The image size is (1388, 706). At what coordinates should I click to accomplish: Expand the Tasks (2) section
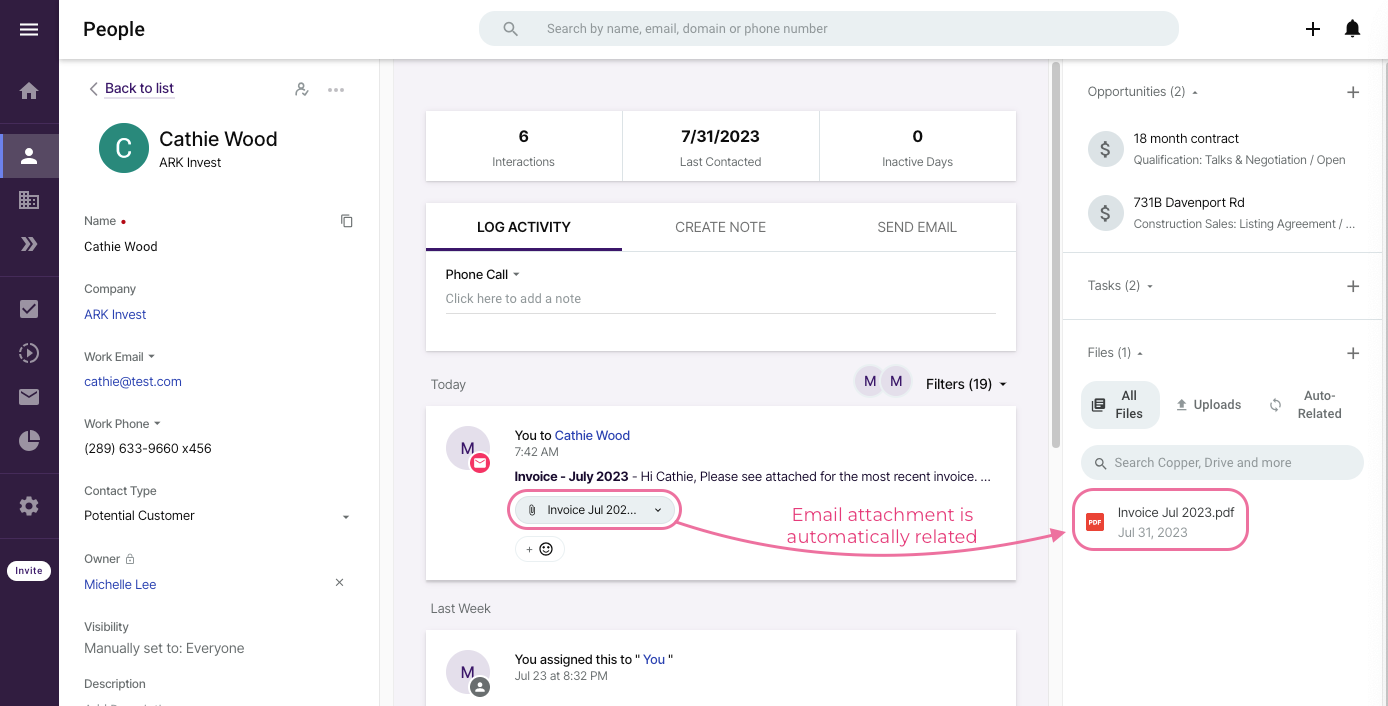[x=1120, y=285]
